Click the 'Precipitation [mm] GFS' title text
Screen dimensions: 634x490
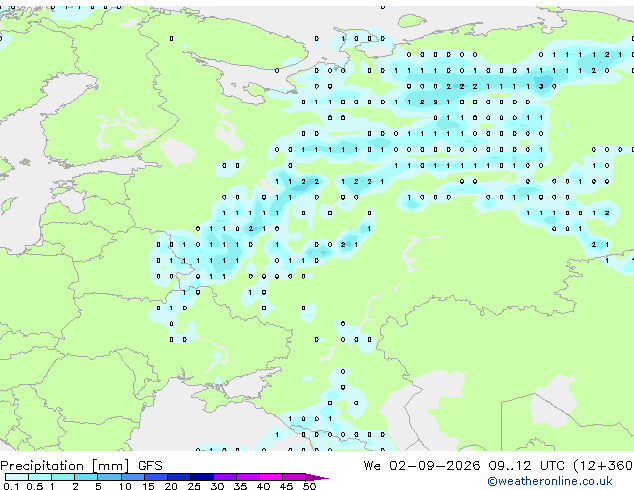coord(81,466)
